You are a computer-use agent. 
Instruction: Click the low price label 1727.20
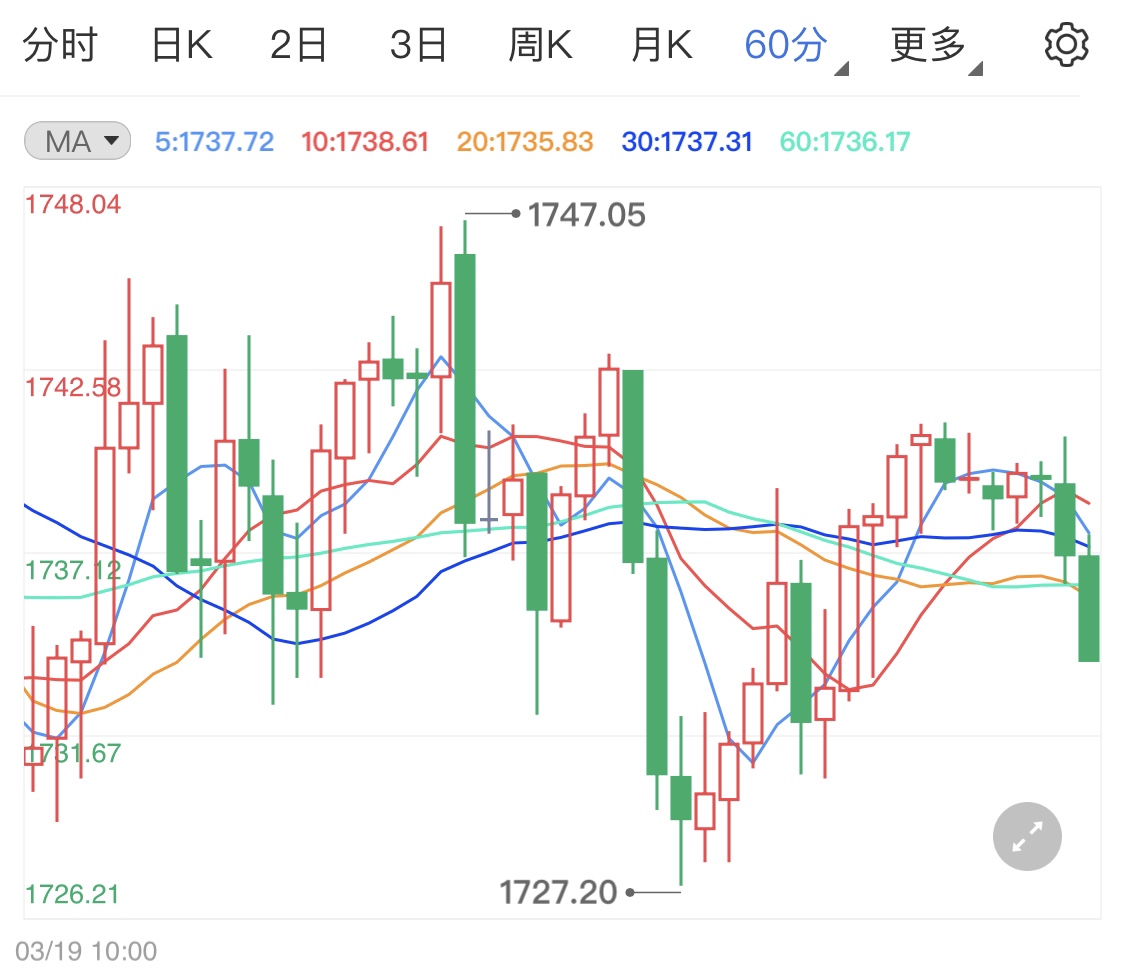coord(558,893)
